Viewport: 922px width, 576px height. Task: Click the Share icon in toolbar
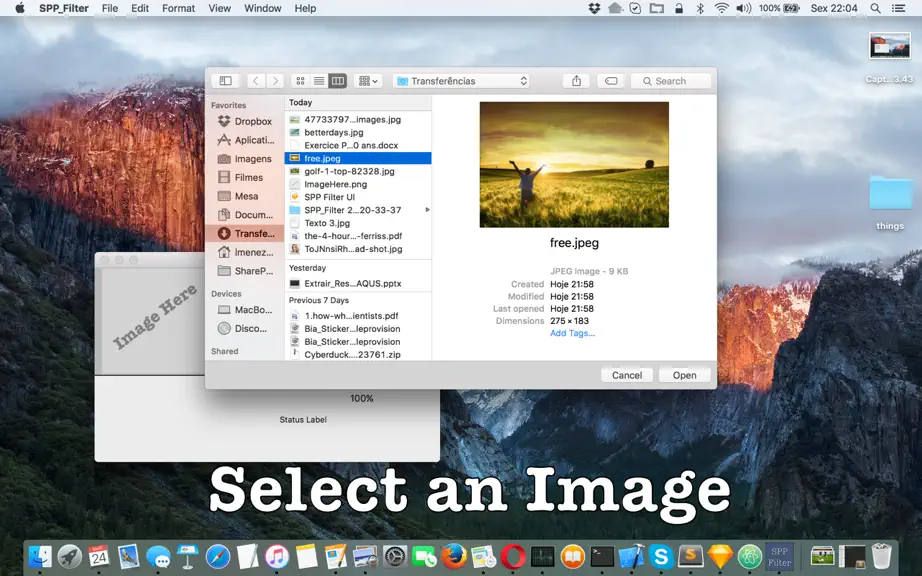click(576, 81)
